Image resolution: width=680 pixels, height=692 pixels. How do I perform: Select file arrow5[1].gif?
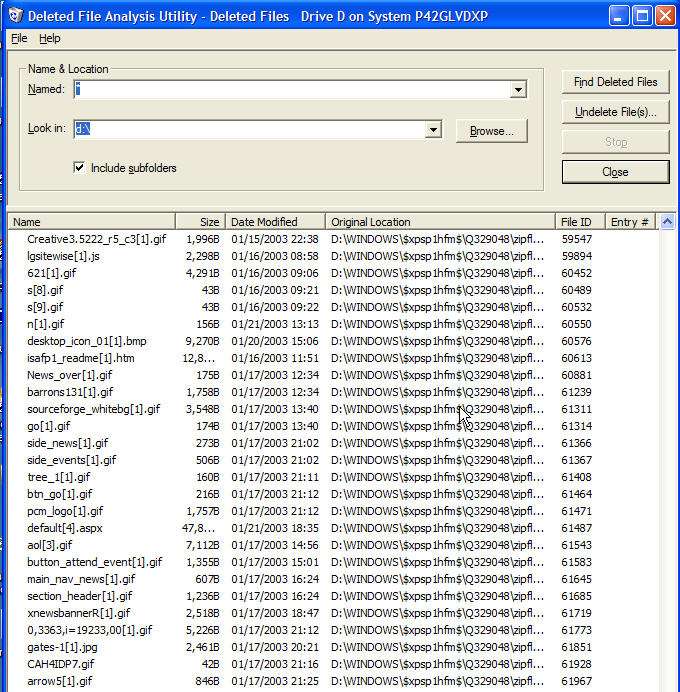(60, 681)
